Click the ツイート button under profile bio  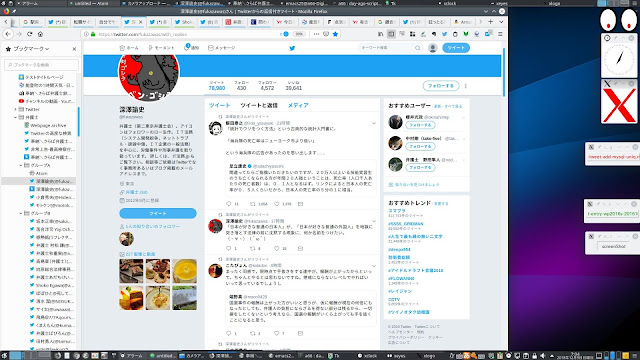[158, 213]
